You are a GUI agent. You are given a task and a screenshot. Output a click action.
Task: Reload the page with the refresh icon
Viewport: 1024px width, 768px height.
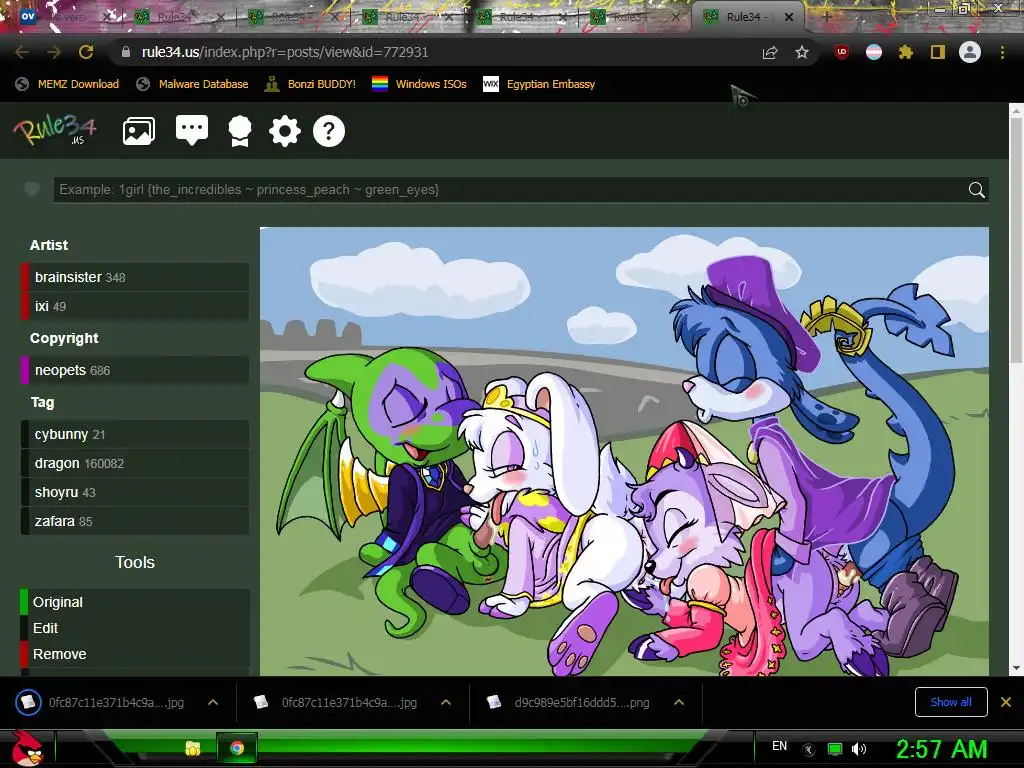(86, 52)
